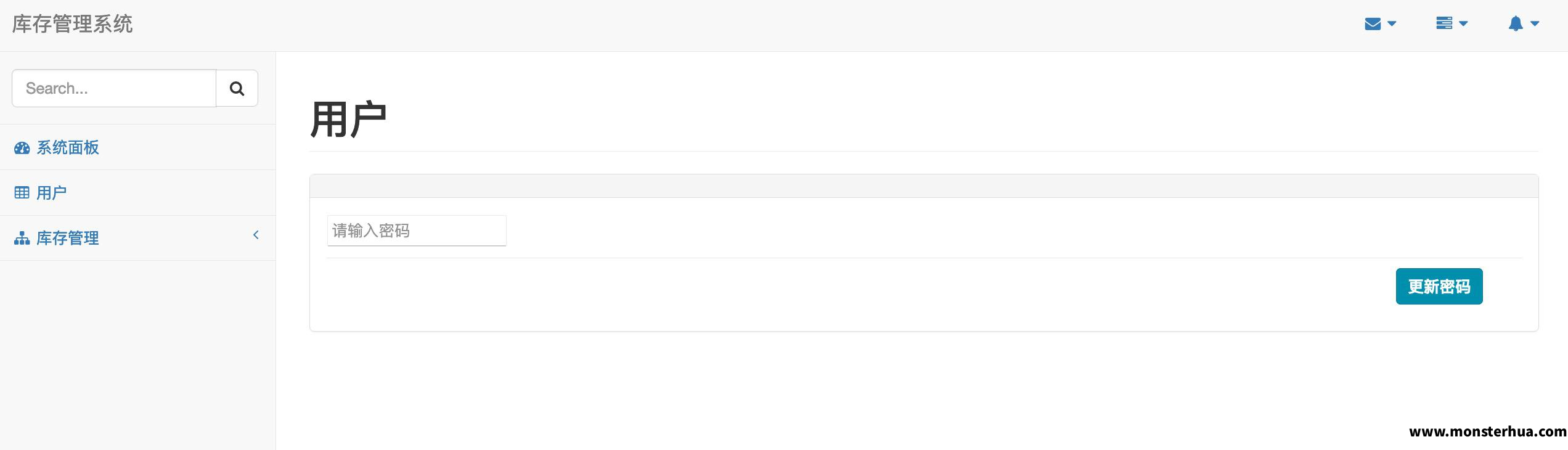Expand the messages dropdown caret
The height and width of the screenshot is (450, 1568).
coord(1392,24)
